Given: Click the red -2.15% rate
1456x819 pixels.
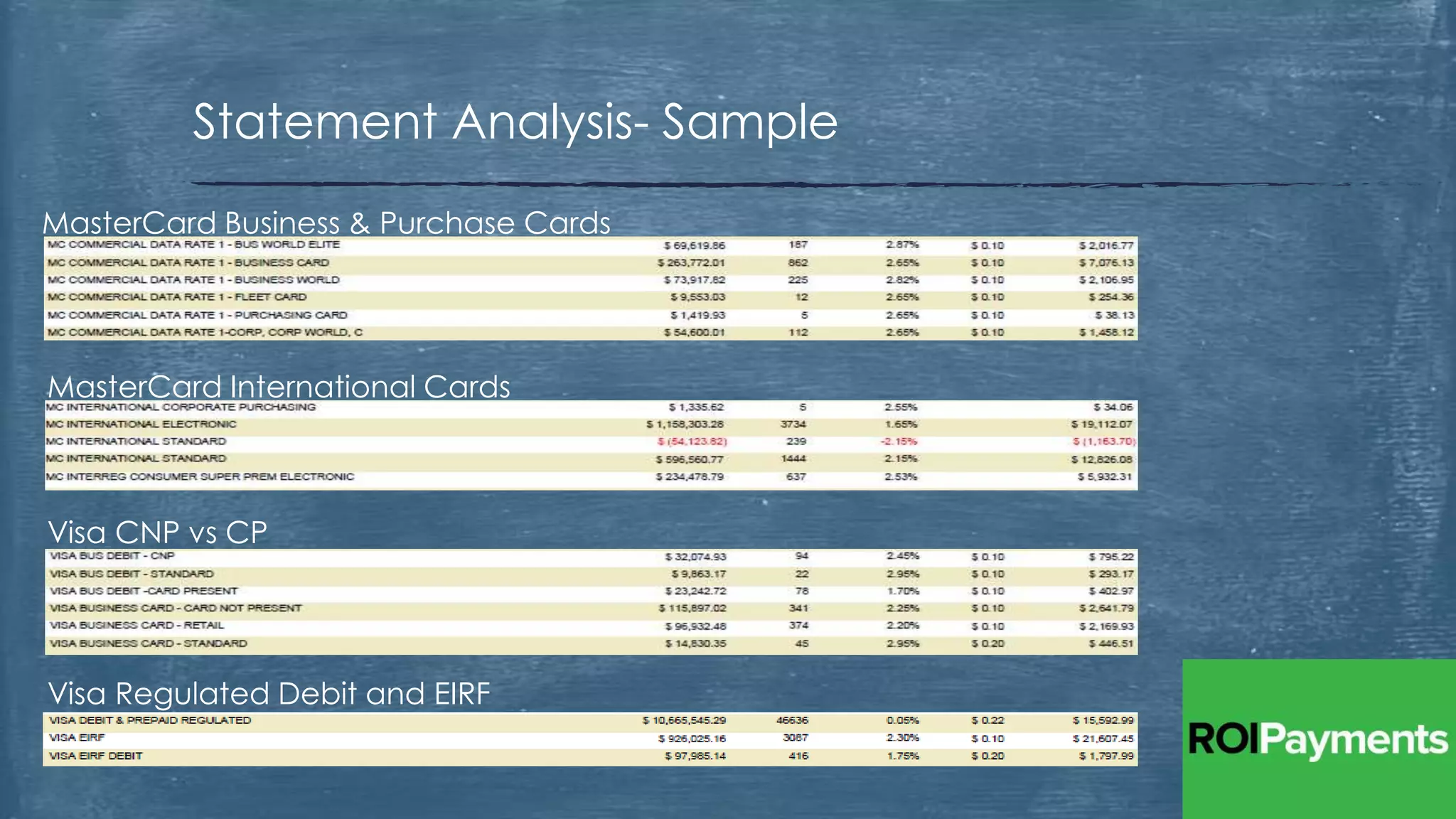Looking at the screenshot, I should click(x=899, y=441).
